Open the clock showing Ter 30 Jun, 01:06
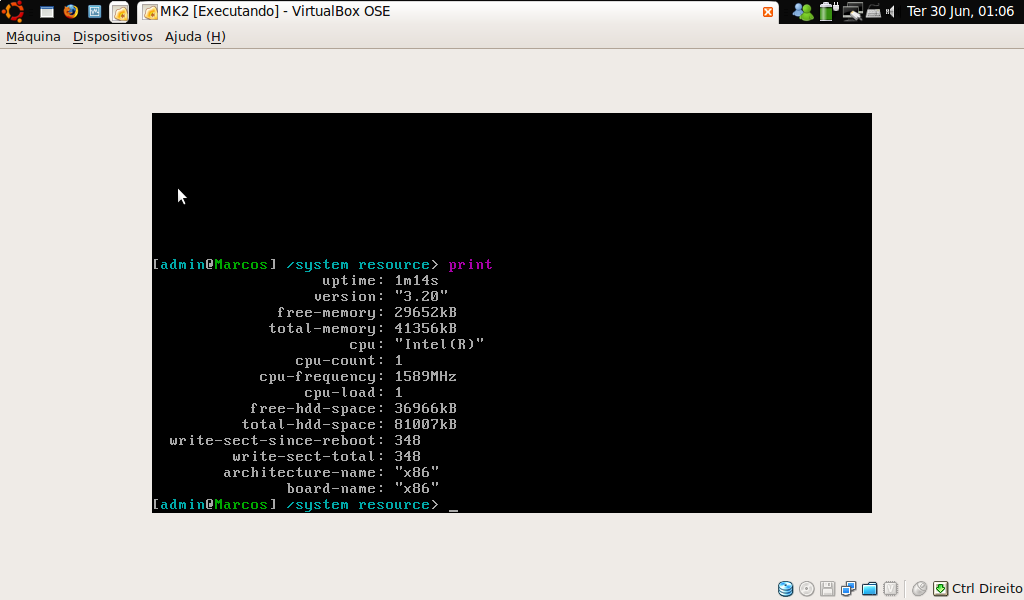 (x=960, y=12)
